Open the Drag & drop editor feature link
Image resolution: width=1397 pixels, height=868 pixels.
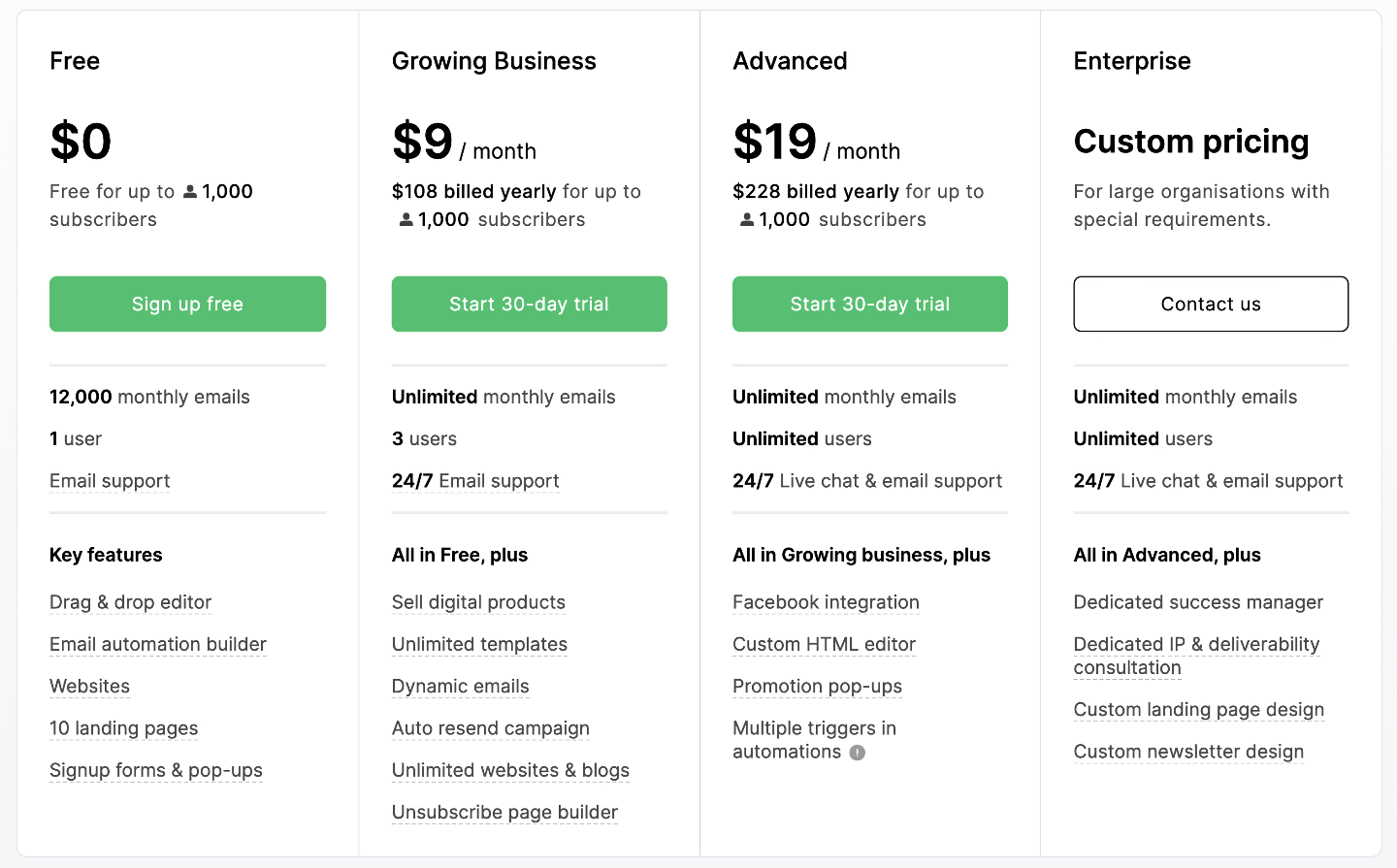click(x=130, y=602)
